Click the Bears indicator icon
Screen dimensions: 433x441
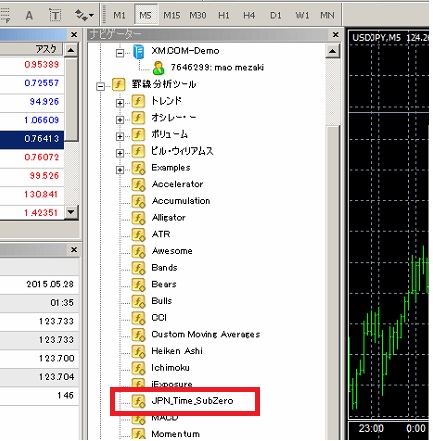pyautogui.click(x=138, y=284)
